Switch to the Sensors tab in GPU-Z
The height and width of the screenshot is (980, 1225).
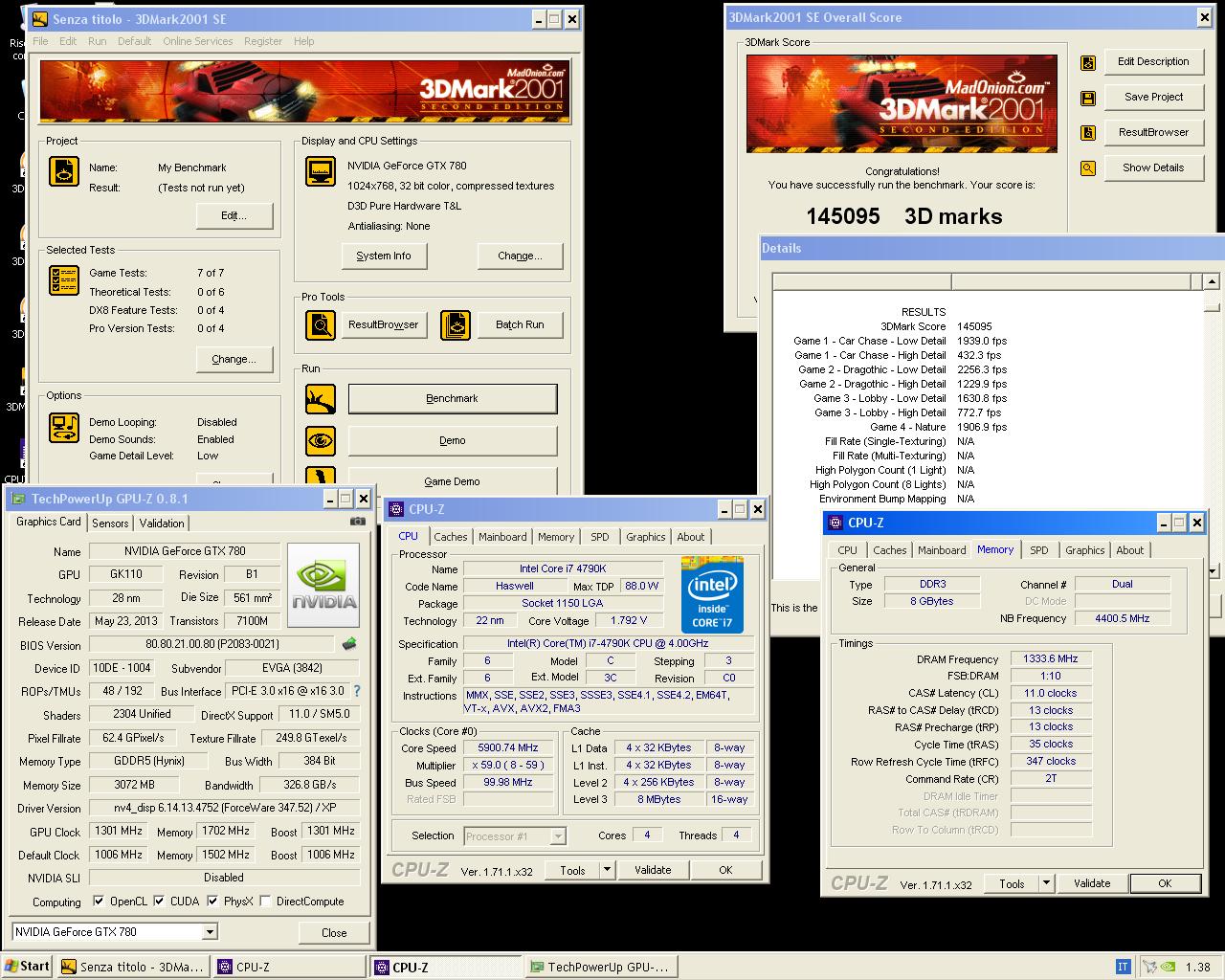pyautogui.click(x=110, y=523)
